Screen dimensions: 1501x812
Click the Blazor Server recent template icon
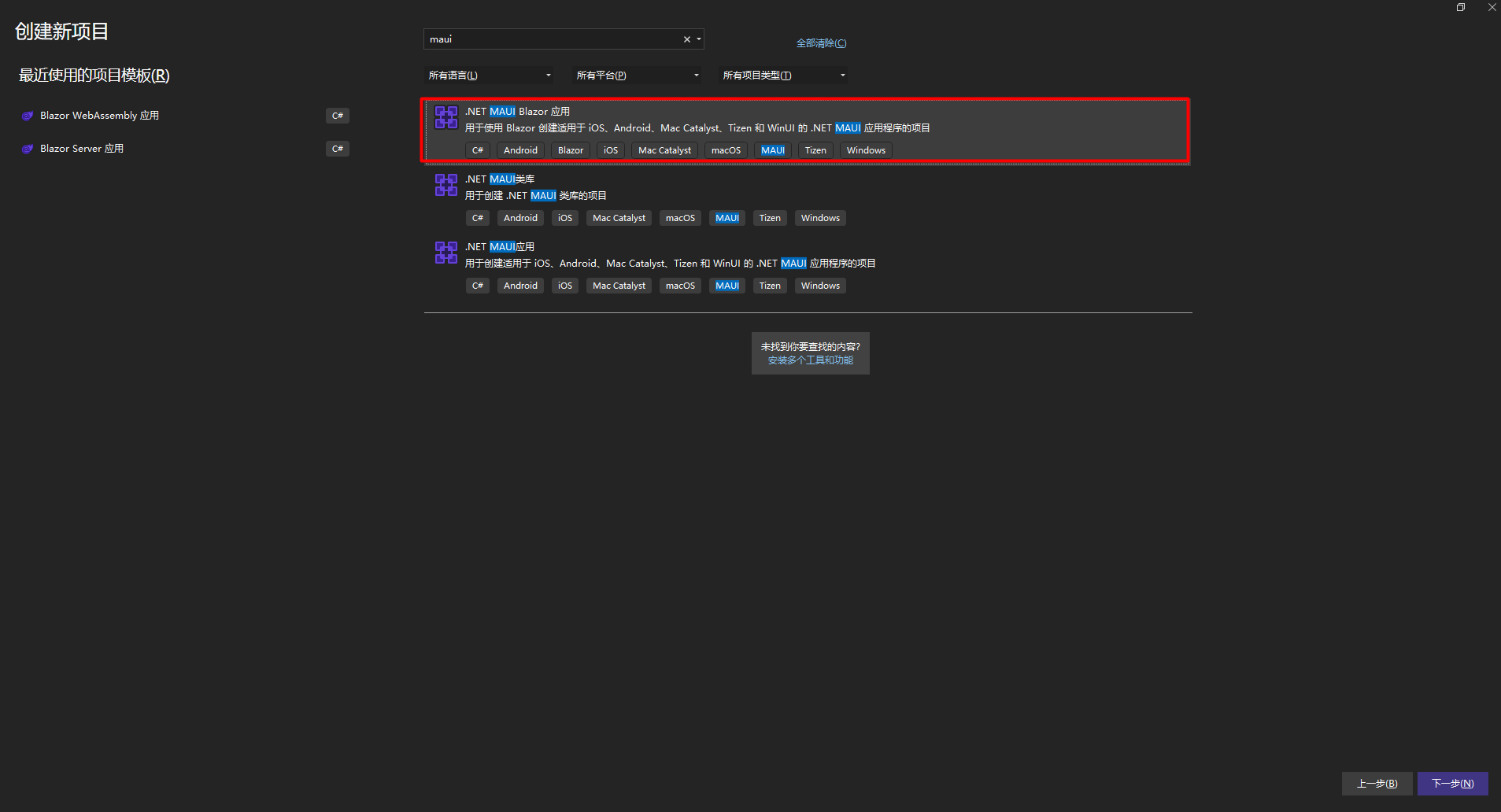(28, 149)
